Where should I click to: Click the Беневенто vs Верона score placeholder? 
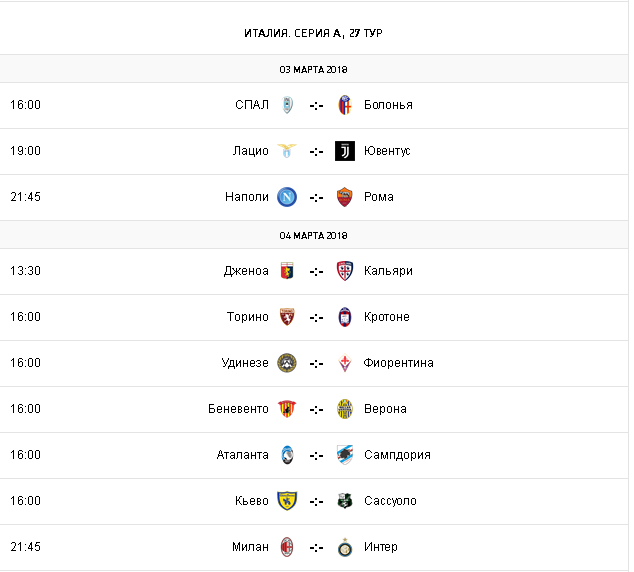(x=316, y=409)
